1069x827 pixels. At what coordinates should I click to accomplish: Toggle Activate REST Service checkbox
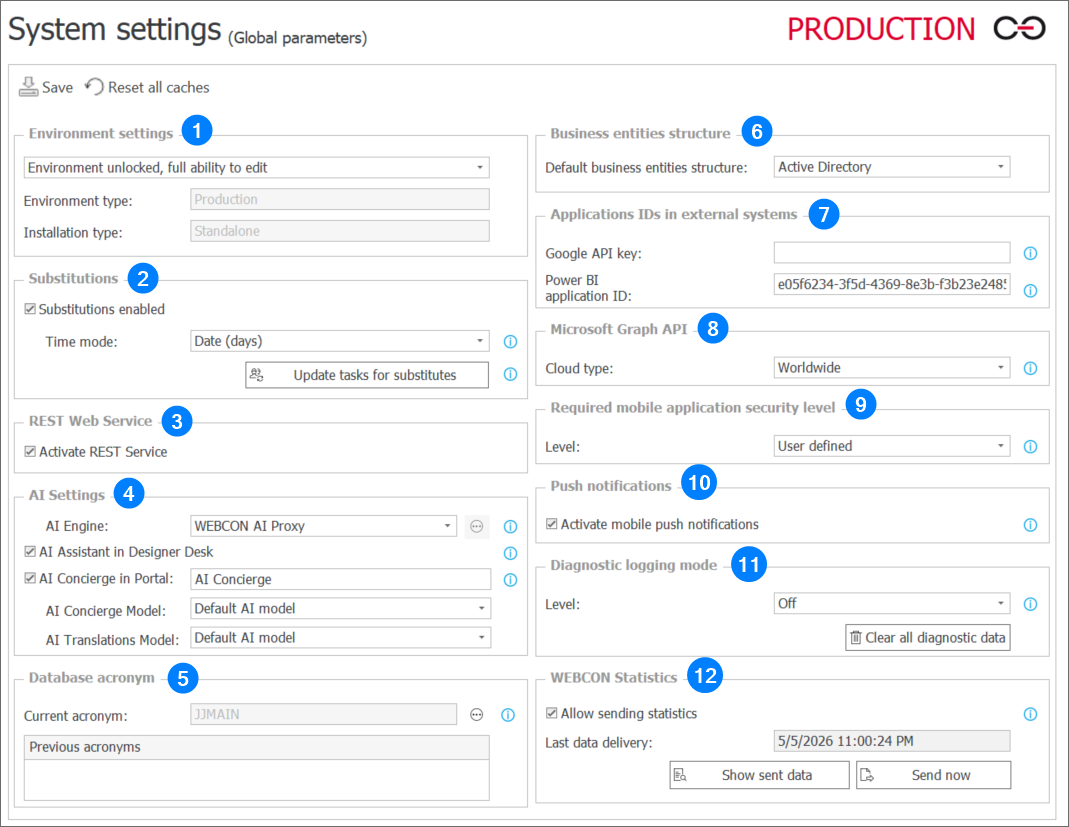click(x=30, y=451)
